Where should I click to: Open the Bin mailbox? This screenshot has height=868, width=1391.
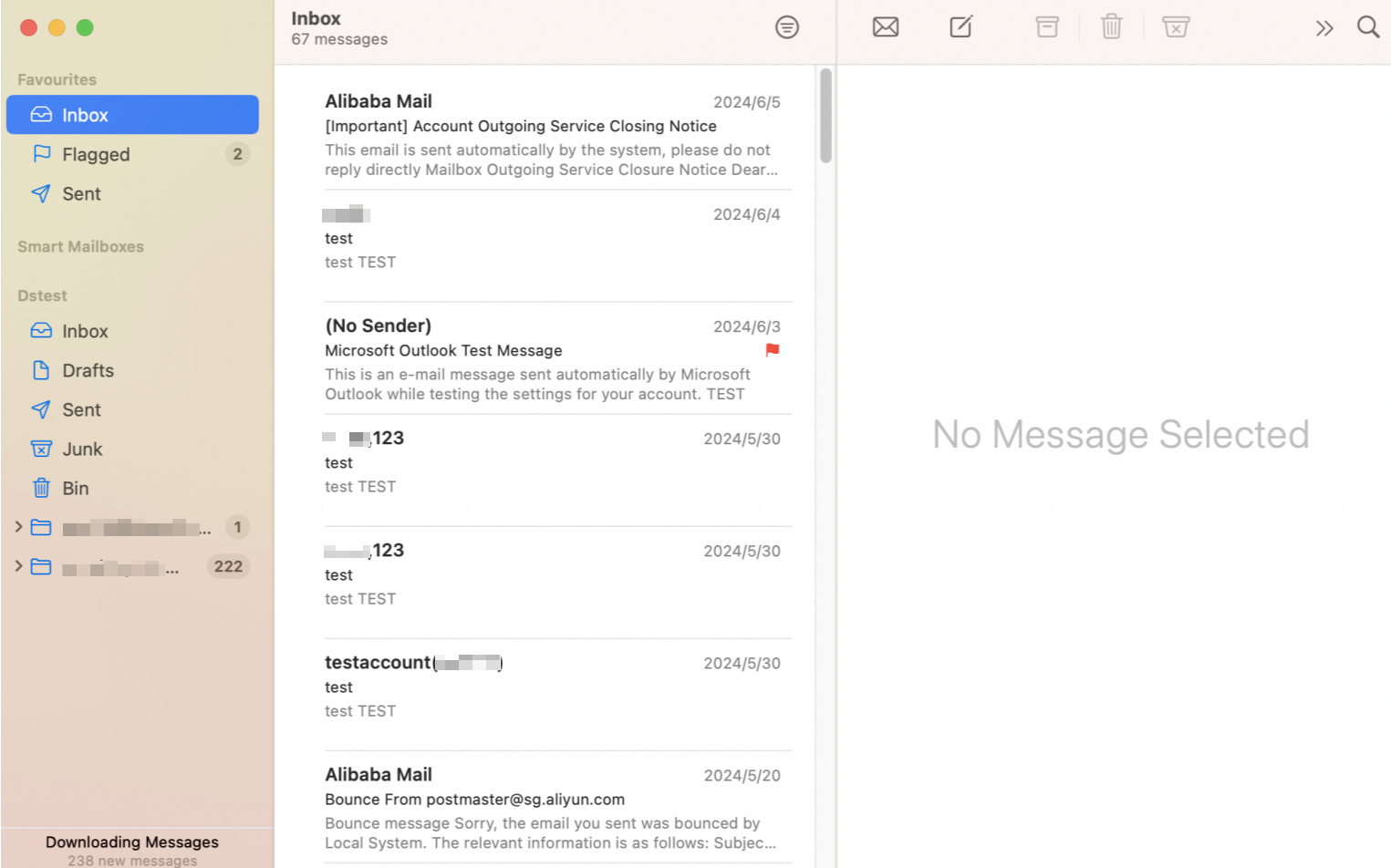[x=132, y=488]
